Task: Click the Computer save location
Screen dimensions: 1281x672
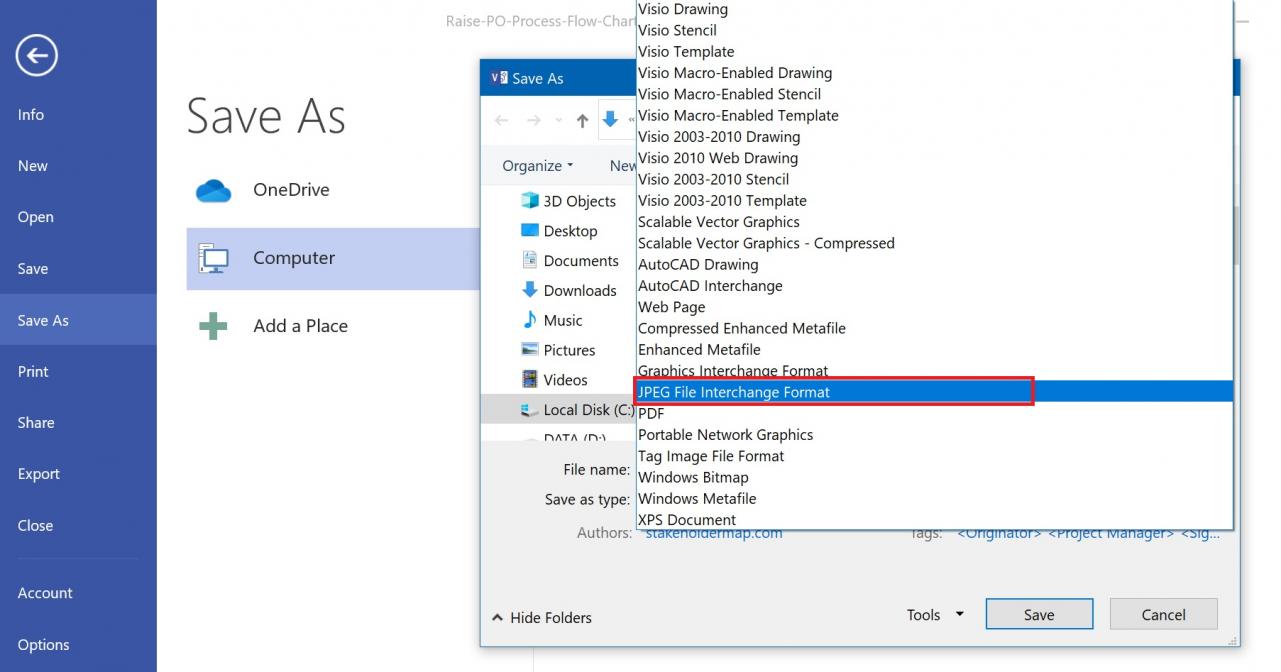Action: click(x=293, y=258)
